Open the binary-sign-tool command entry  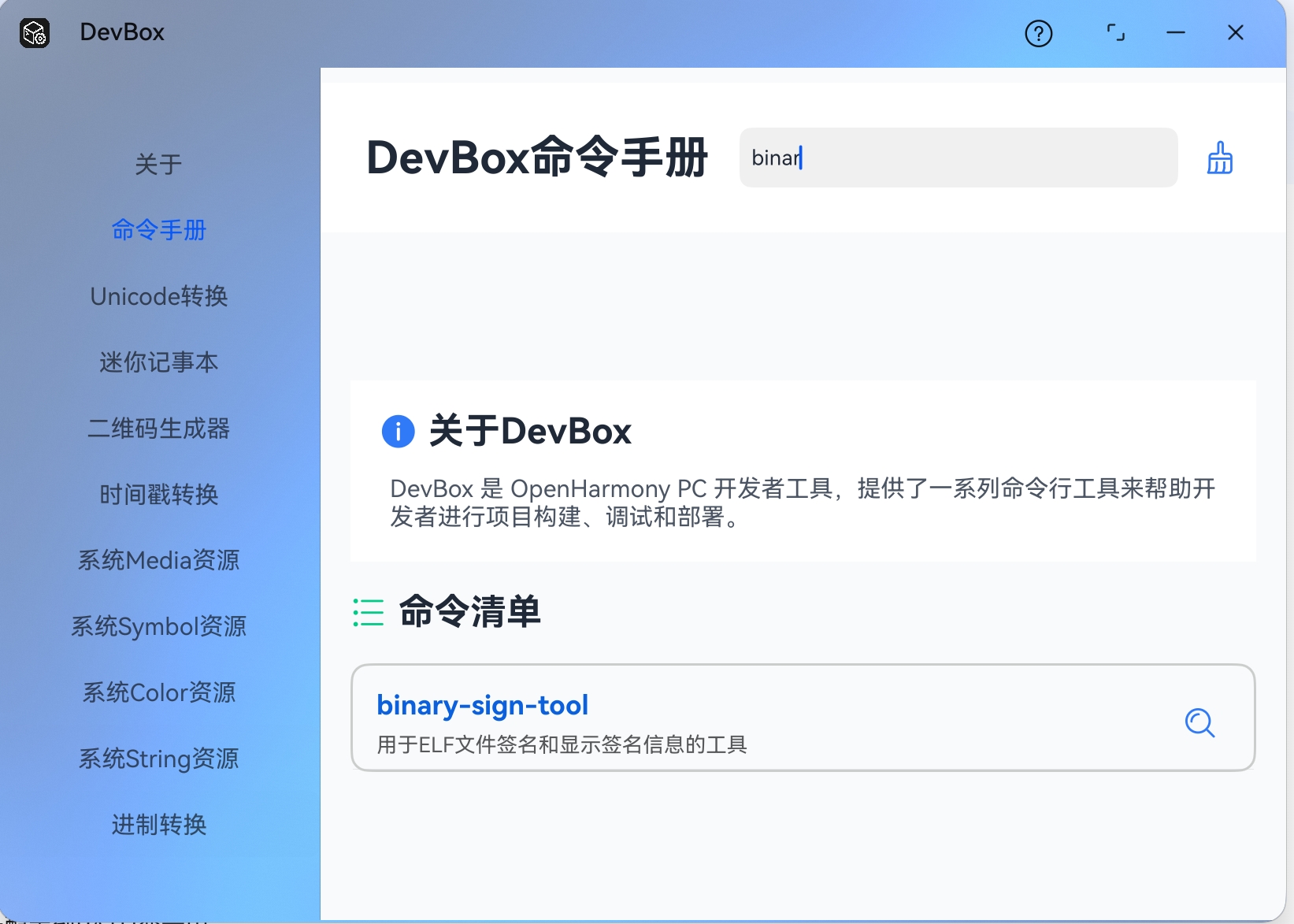[483, 705]
